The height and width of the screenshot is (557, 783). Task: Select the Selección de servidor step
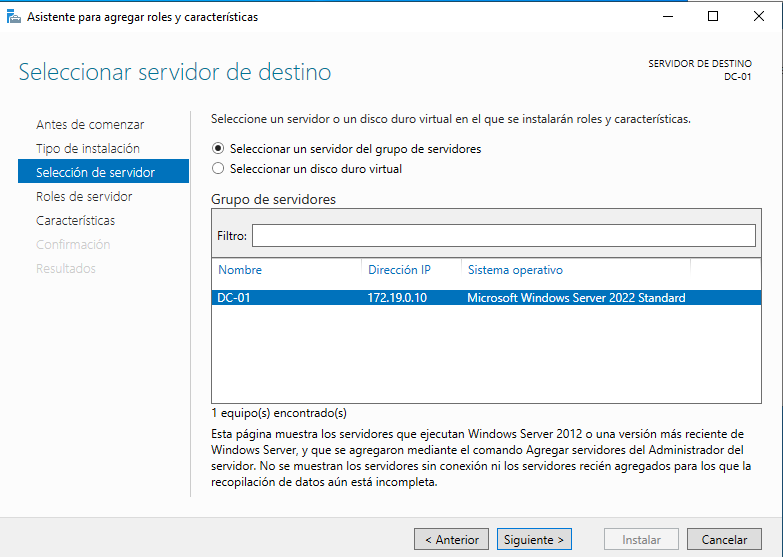[103, 171]
